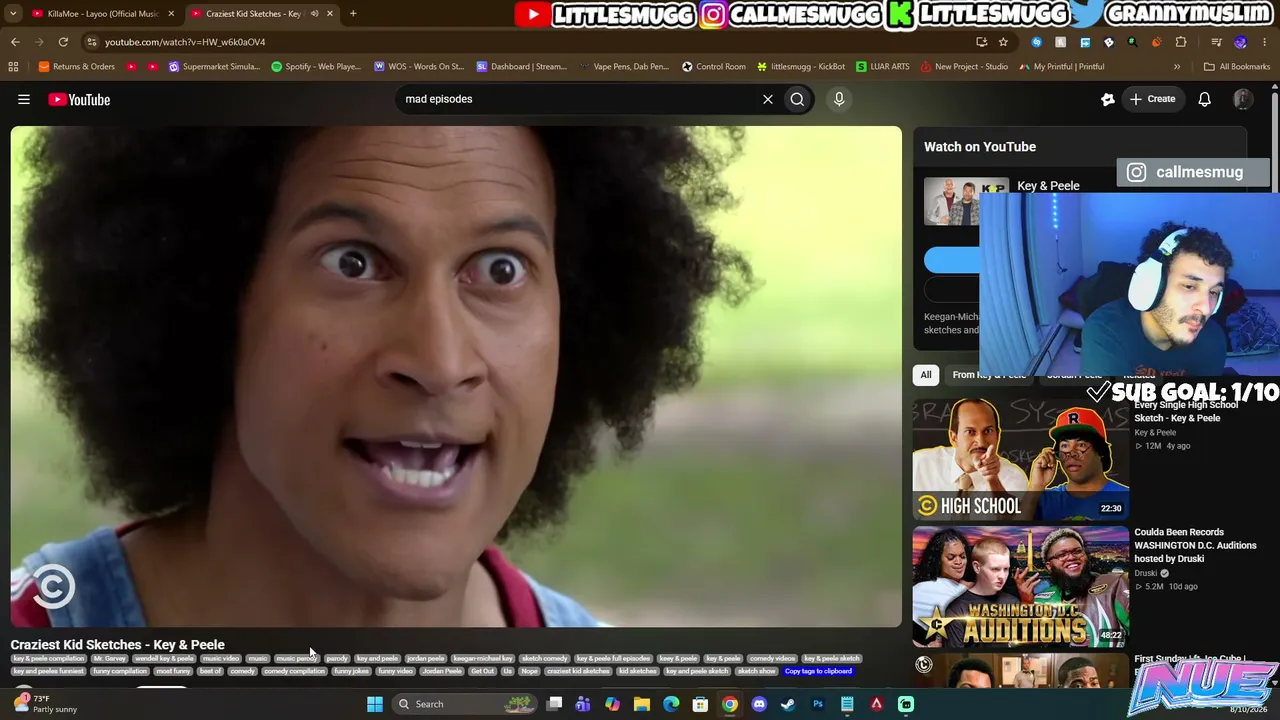This screenshot has width=1280, height=720.
Task: Open a new browser tab
Action: point(353,14)
